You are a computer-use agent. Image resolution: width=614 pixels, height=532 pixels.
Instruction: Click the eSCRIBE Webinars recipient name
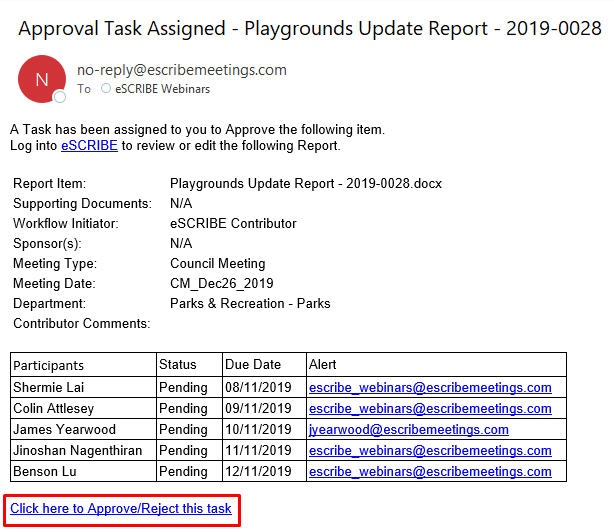coord(163,89)
